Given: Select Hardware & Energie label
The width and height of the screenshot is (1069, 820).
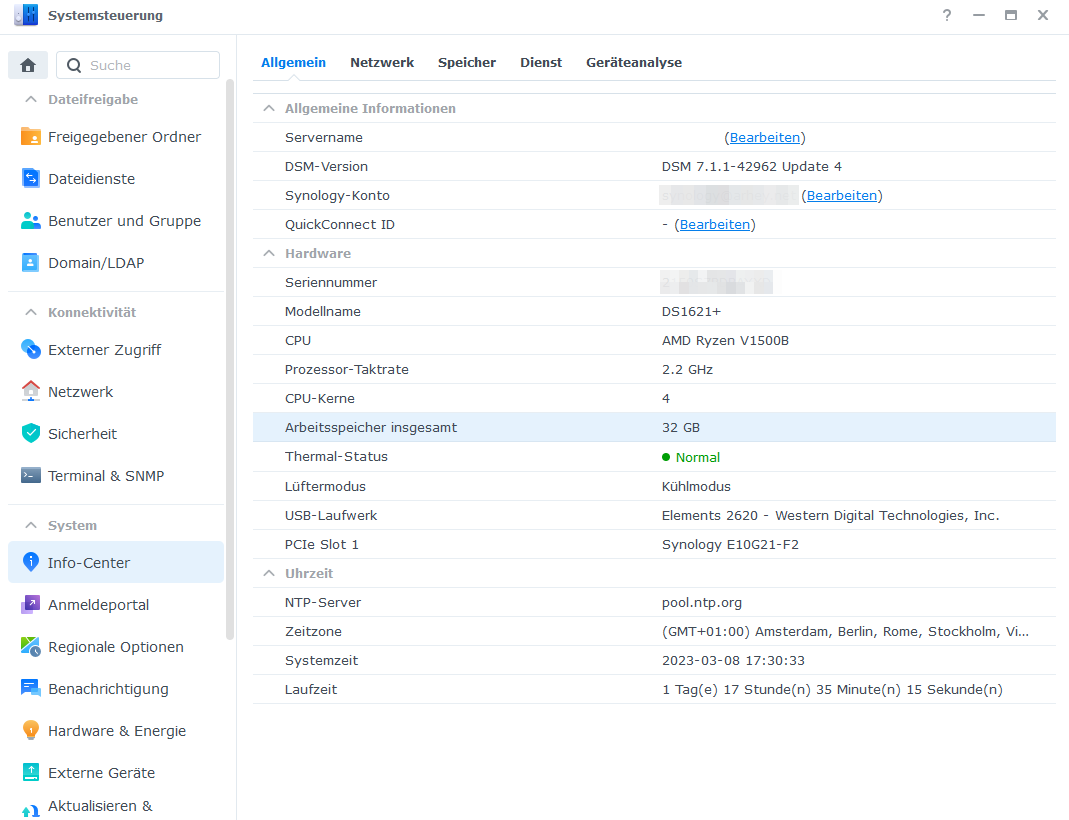Looking at the screenshot, I should tap(117, 731).
